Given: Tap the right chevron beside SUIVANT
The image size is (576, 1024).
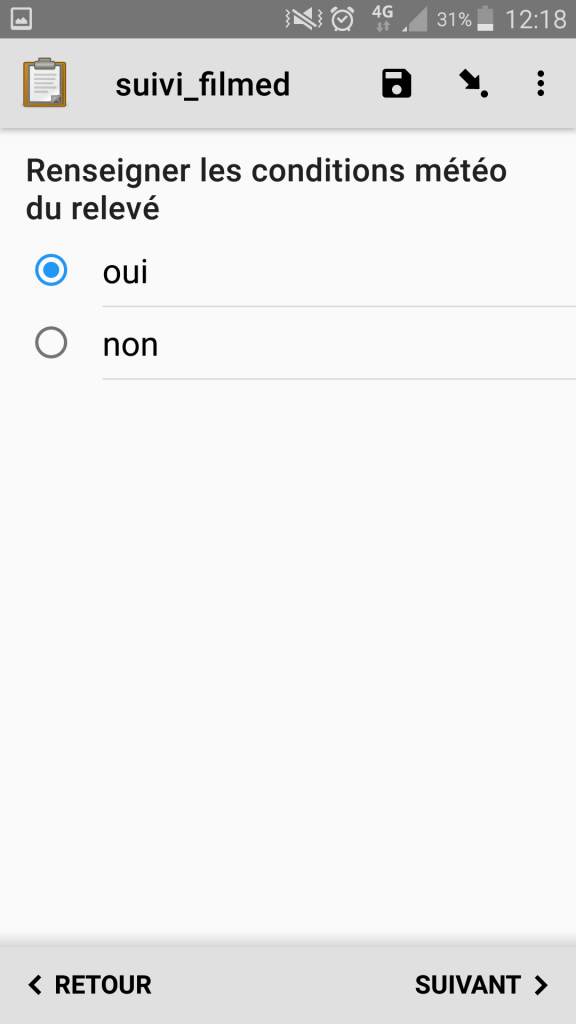Looking at the screenshot, I should pos(541,985).
